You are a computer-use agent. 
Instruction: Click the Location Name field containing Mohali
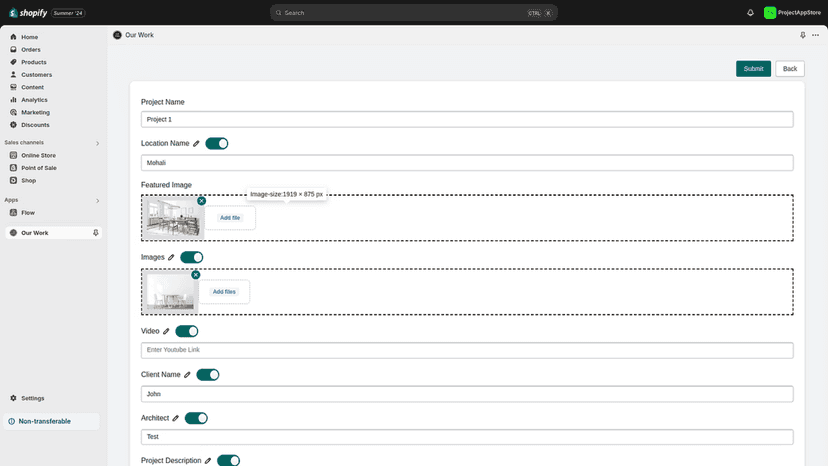click(467, 163)
